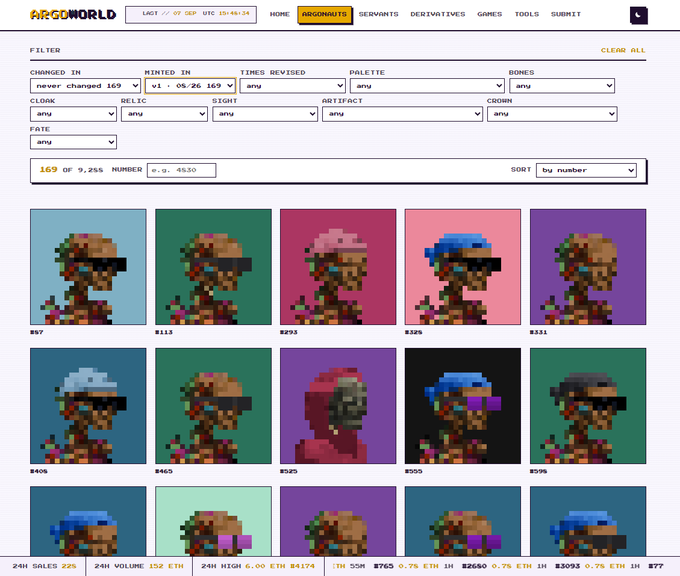Open the Palette dropdown
Viewport: 680px width, 576px height.
(x=427, y=86)
